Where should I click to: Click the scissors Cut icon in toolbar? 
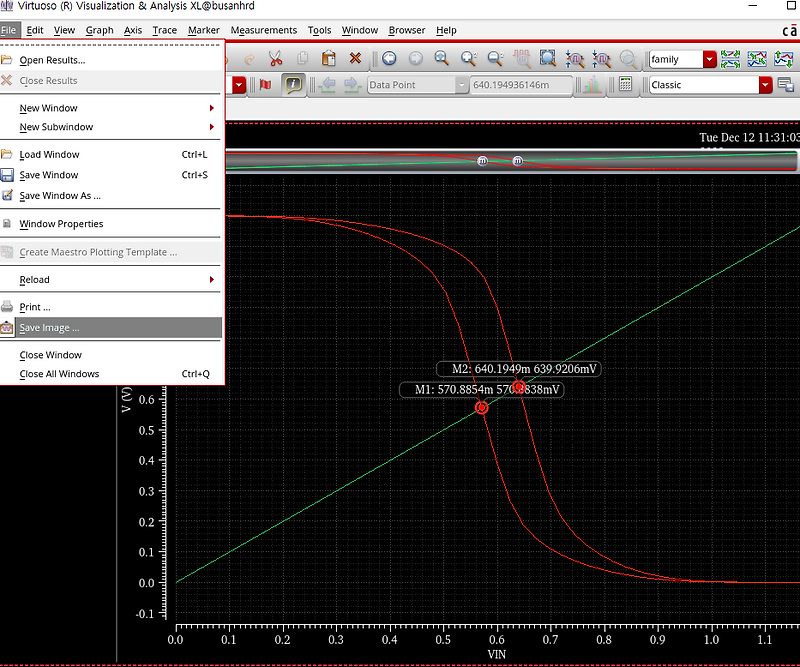pyautogui.click(x=275, y=59)
